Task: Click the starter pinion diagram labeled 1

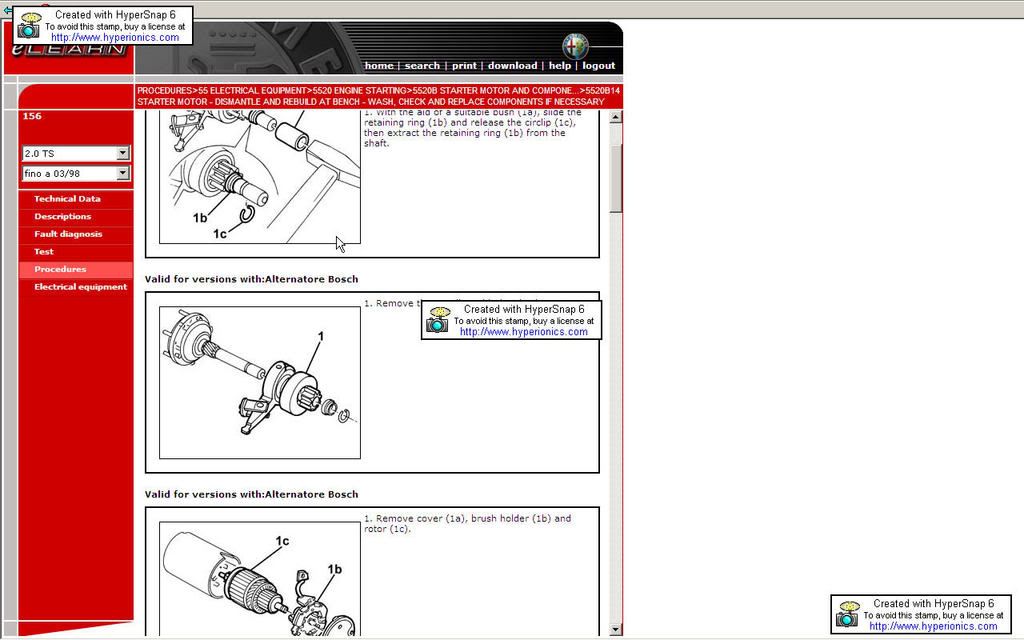Action: tap(260, 383)
